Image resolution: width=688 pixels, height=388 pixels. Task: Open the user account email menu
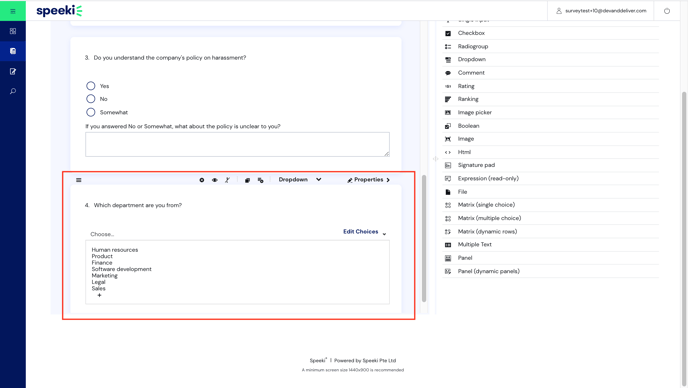pyautogui.click(x=601, y=11)
